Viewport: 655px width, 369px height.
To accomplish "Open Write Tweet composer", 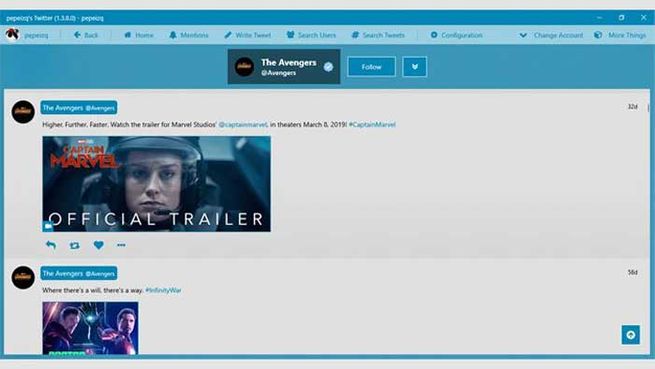I will pos(248,35).
